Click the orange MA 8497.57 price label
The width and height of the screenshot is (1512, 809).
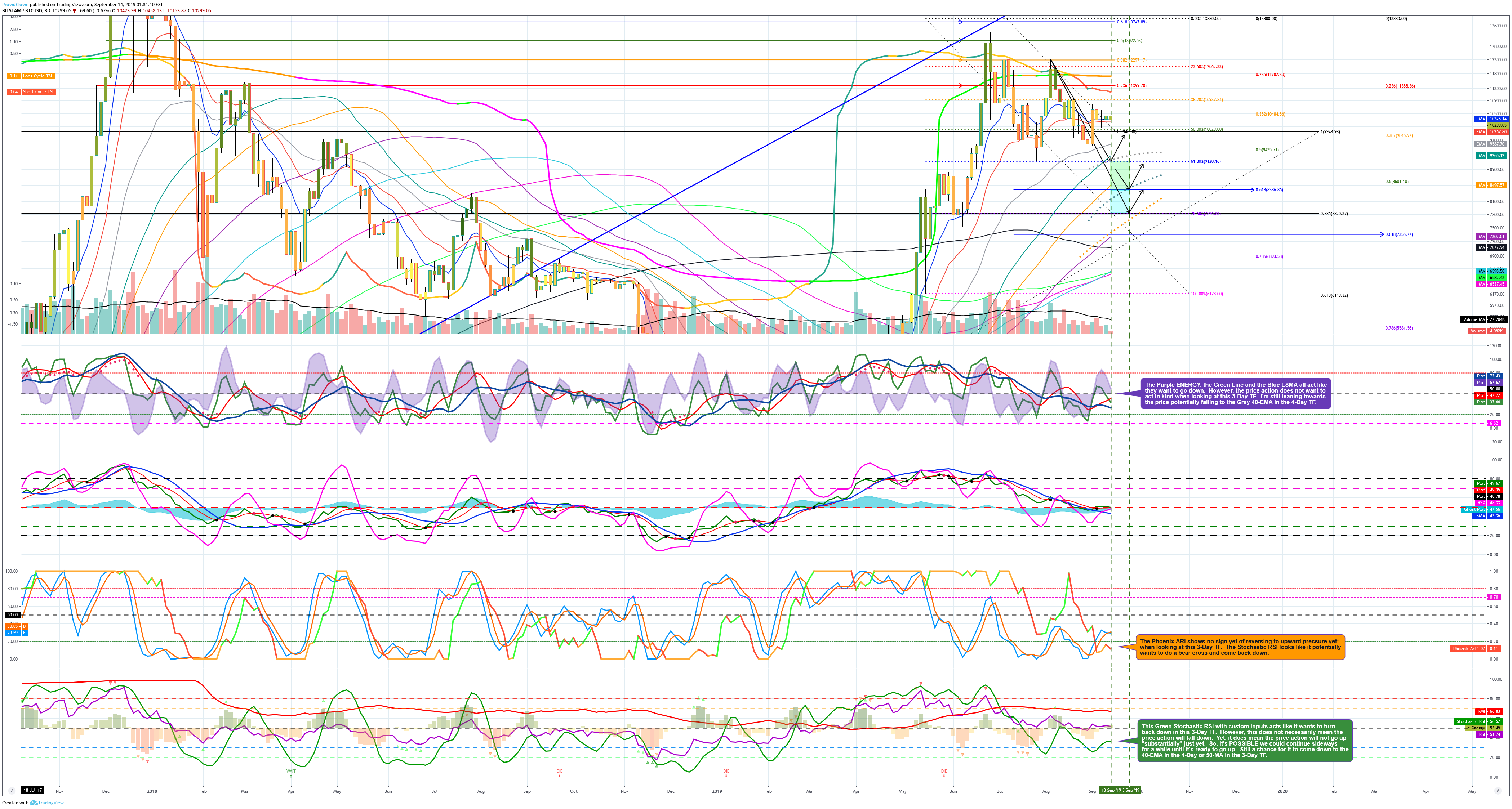1491,186
